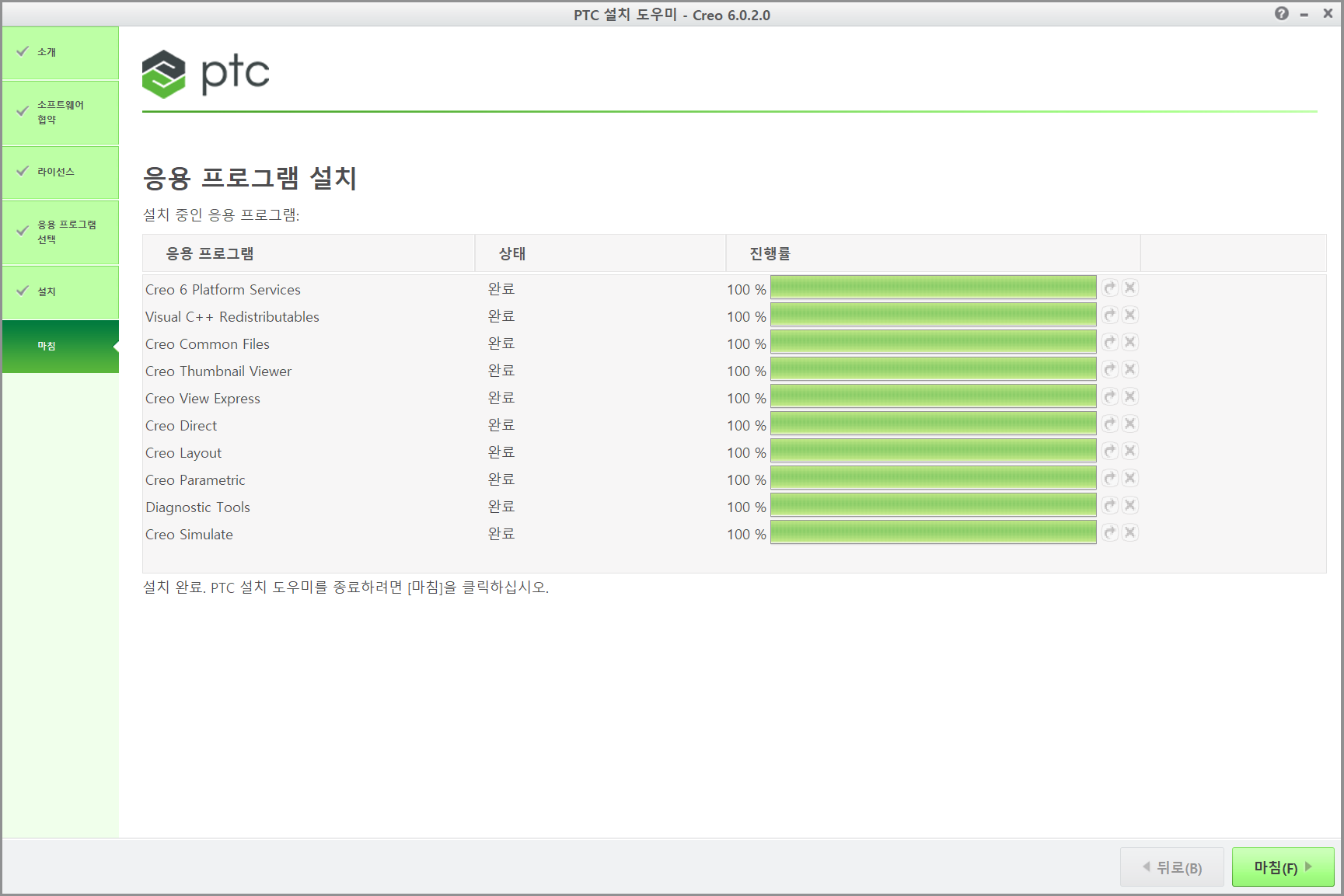Click restart icon for Creo Layout

[1110, 451]
